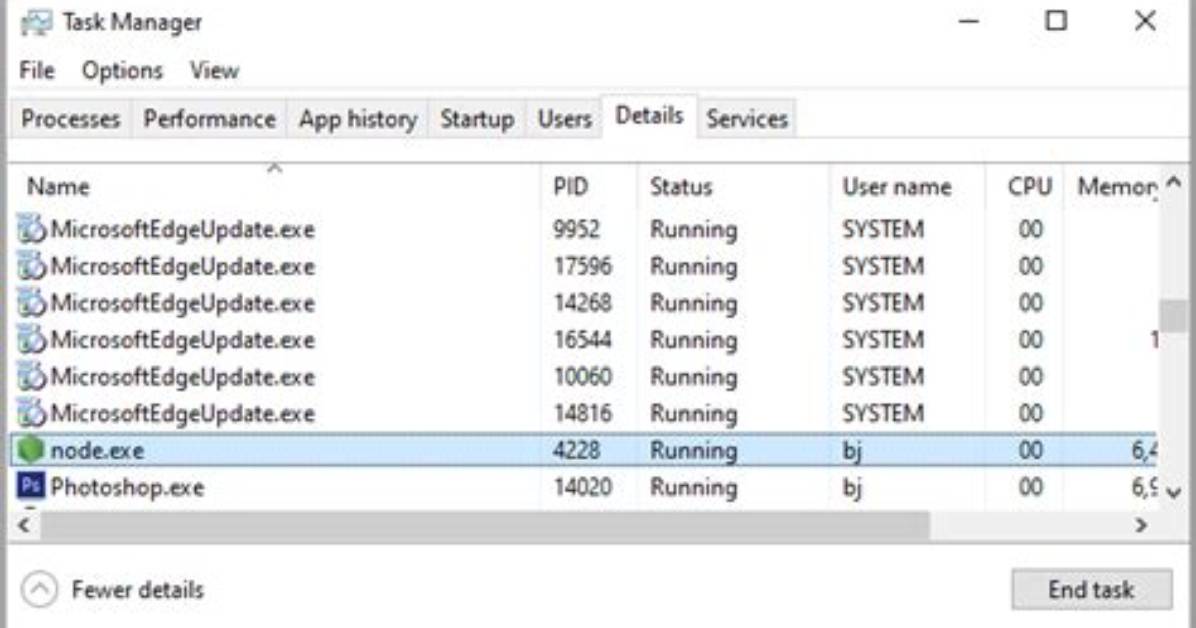This screenshot has width=1196, height=628.
Task: Click the green node.exe icon
Action: pos(31,450)
